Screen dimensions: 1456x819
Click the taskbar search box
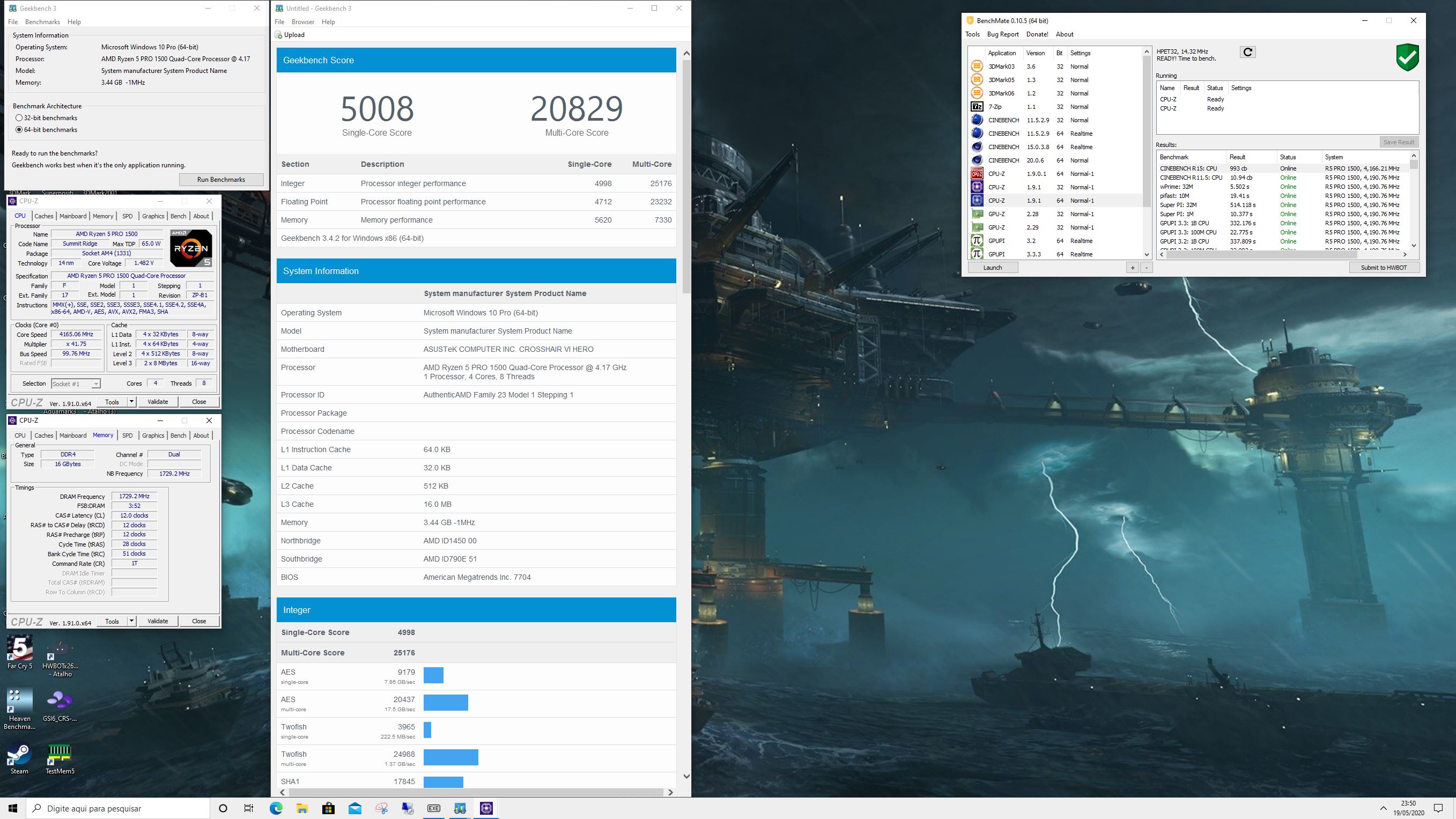[118, 808]
